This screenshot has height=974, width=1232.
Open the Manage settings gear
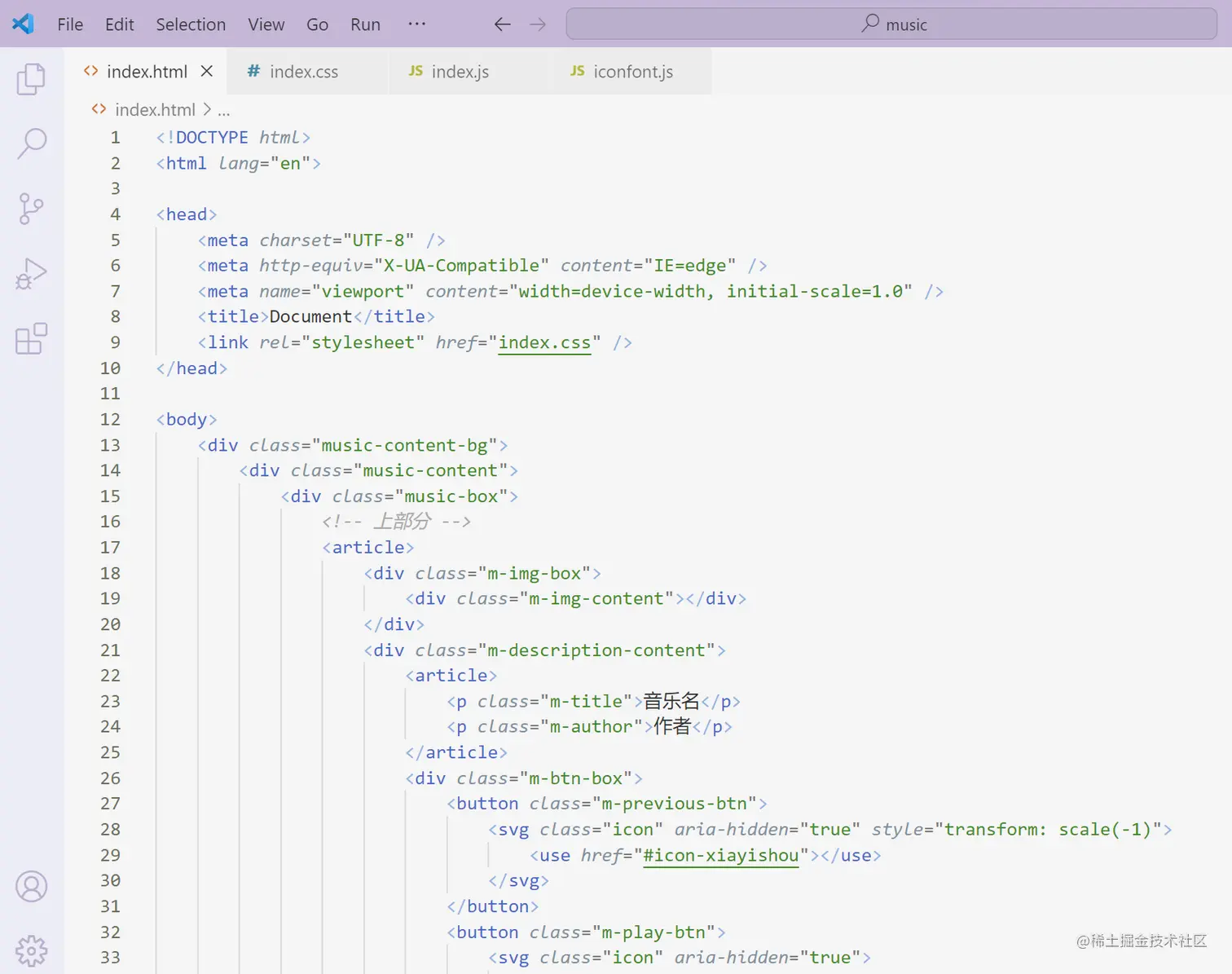[31, 950]
